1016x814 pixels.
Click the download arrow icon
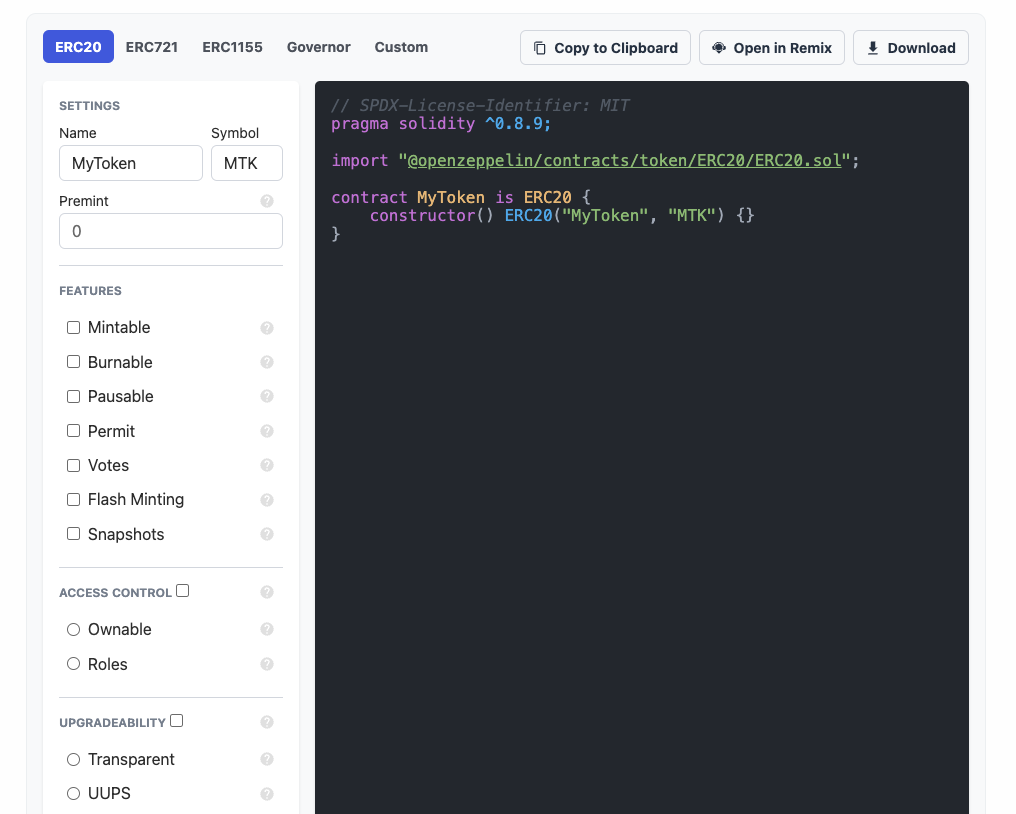pos(873,48)
